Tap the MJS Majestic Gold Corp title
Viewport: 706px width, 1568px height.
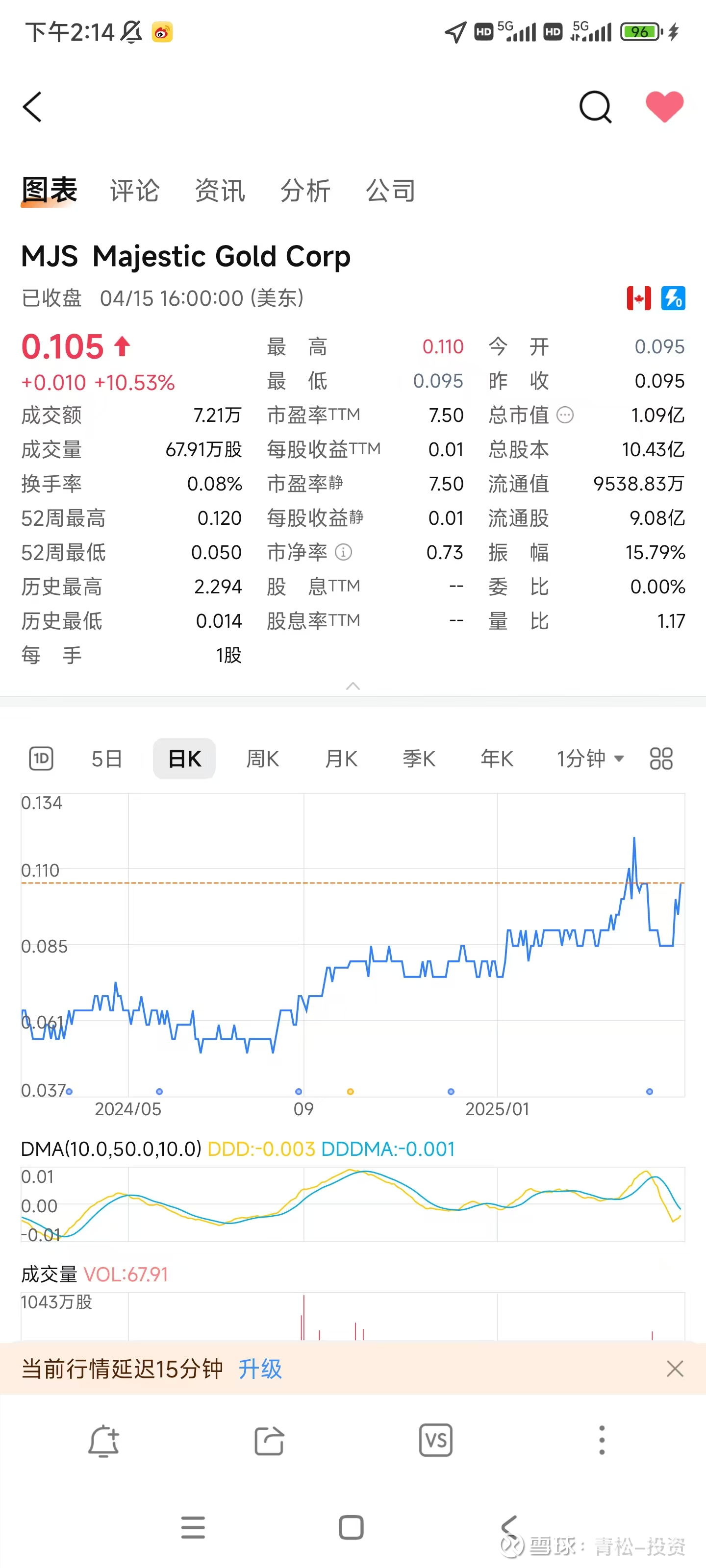coord(186,256)
